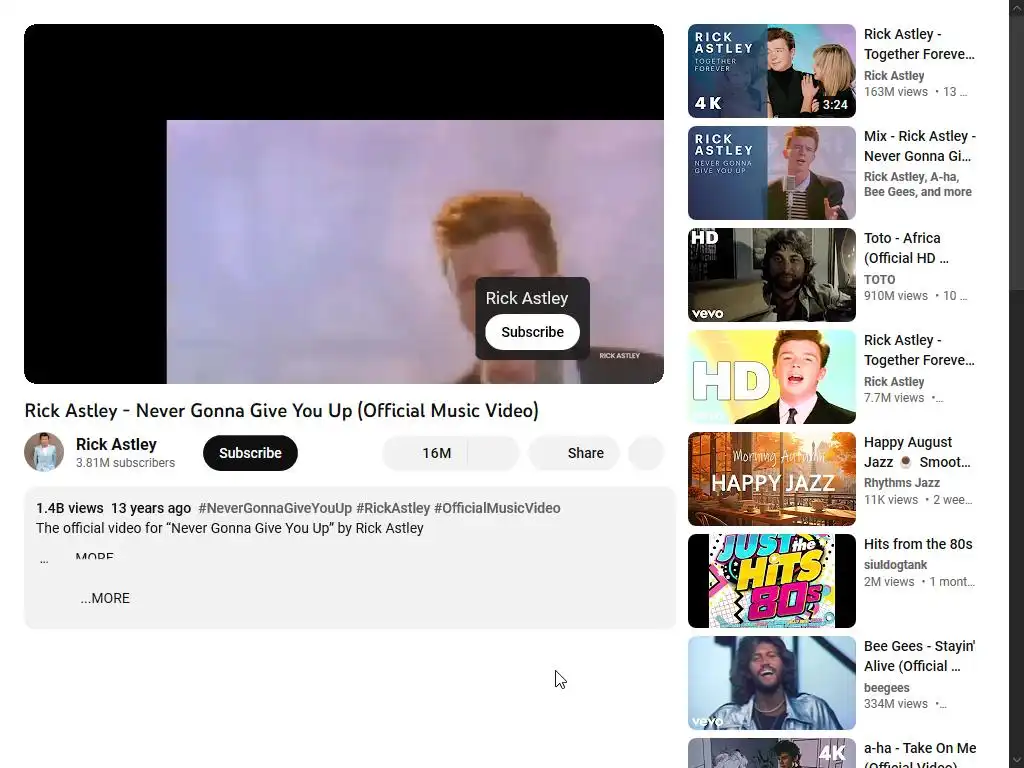Click the Mix - Rick Astley title text
1024x768 pixels.
point(920,146)
